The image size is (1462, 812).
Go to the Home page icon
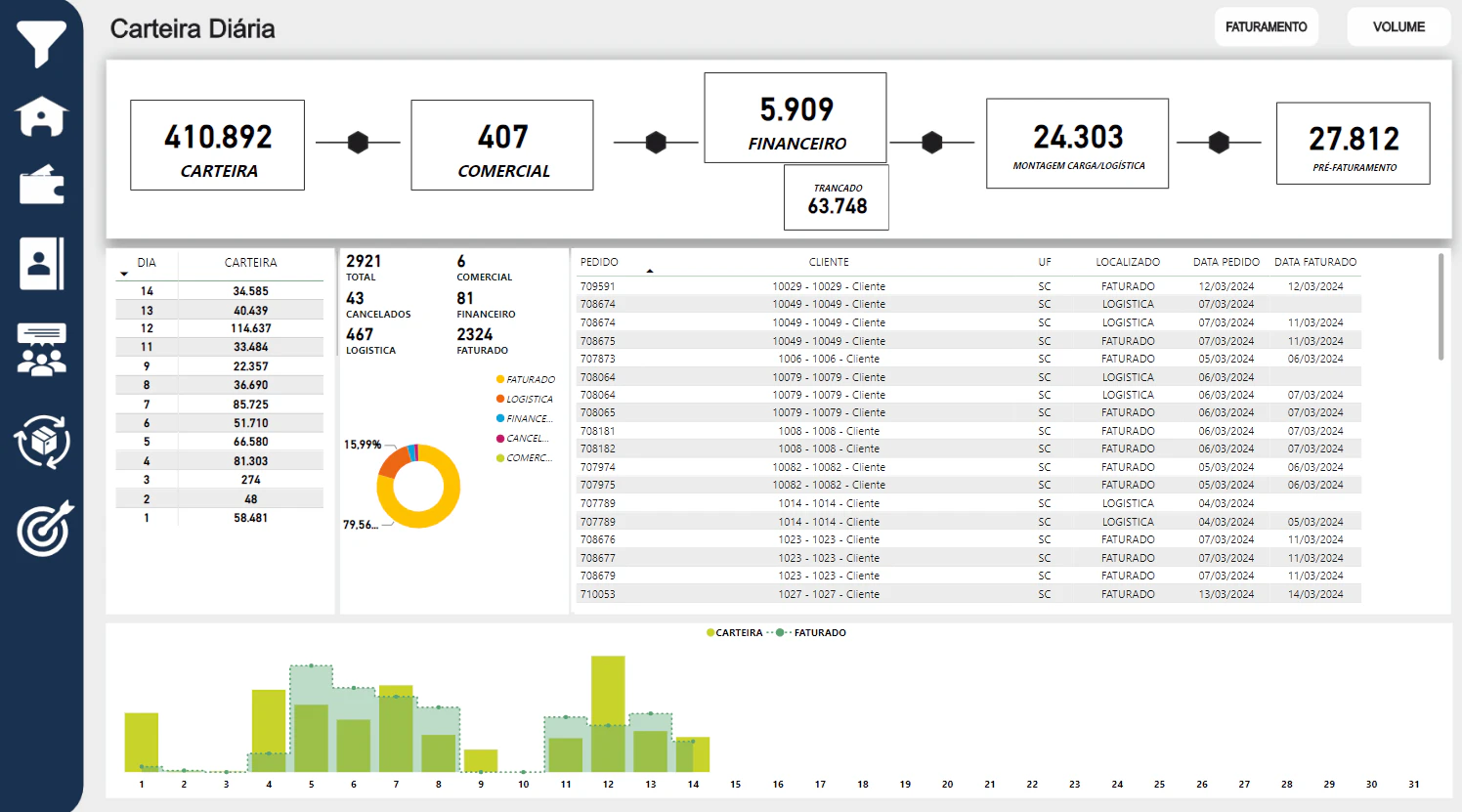[x=41, y=117]
